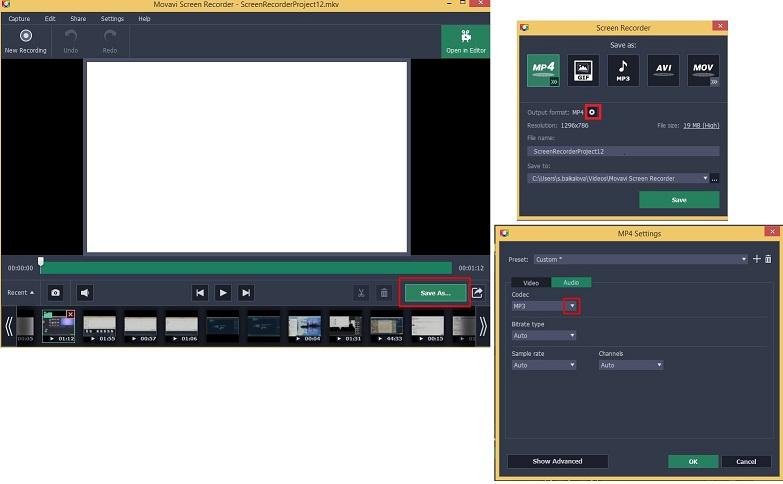This screenshot has width=783, height=484.
Task: Delete preset with trash icon
Action: tap(768, 259)
